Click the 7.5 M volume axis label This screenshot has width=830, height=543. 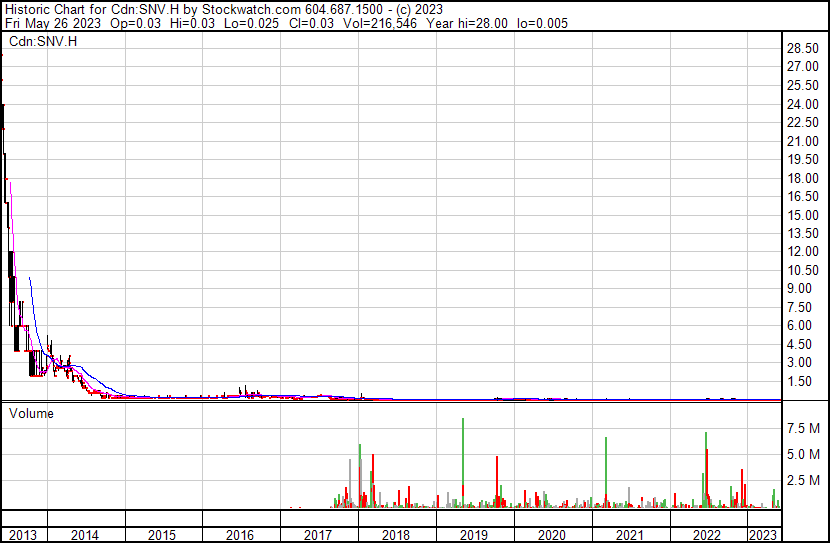pyautogui.click(x=803, y=429)
